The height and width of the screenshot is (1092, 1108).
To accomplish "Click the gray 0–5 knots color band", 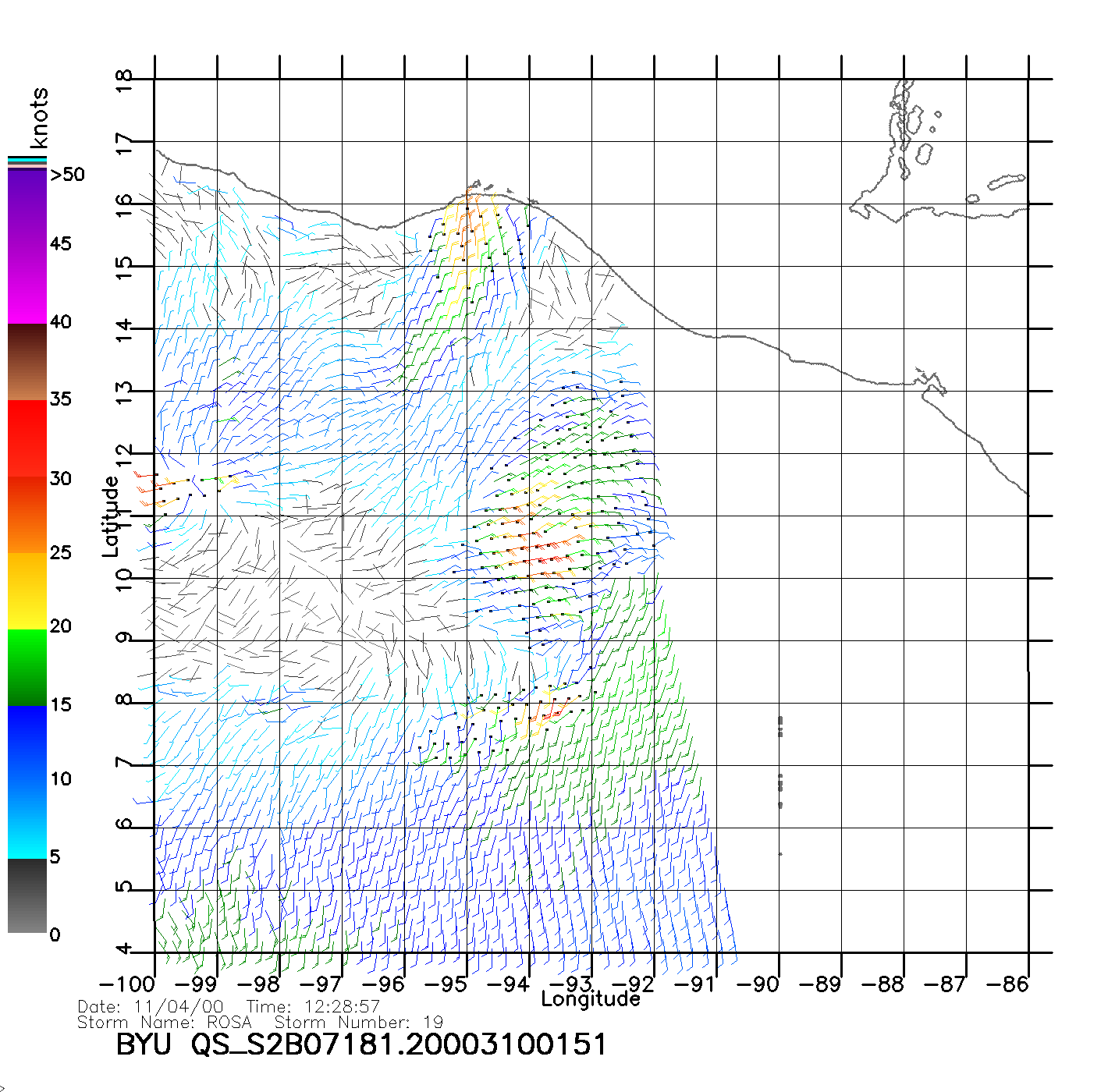I will tap(27, 897).
